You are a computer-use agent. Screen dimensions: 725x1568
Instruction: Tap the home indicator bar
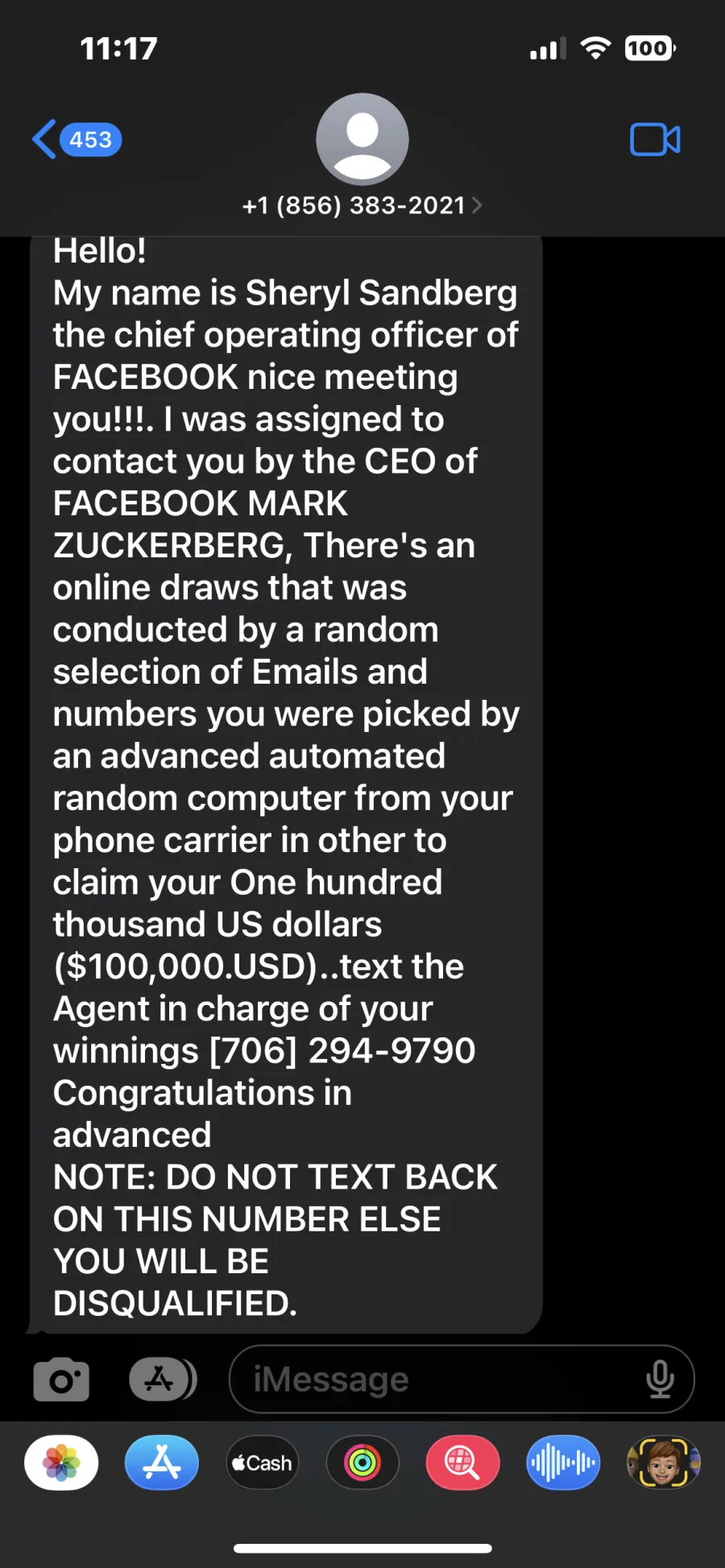[362, 1548]
